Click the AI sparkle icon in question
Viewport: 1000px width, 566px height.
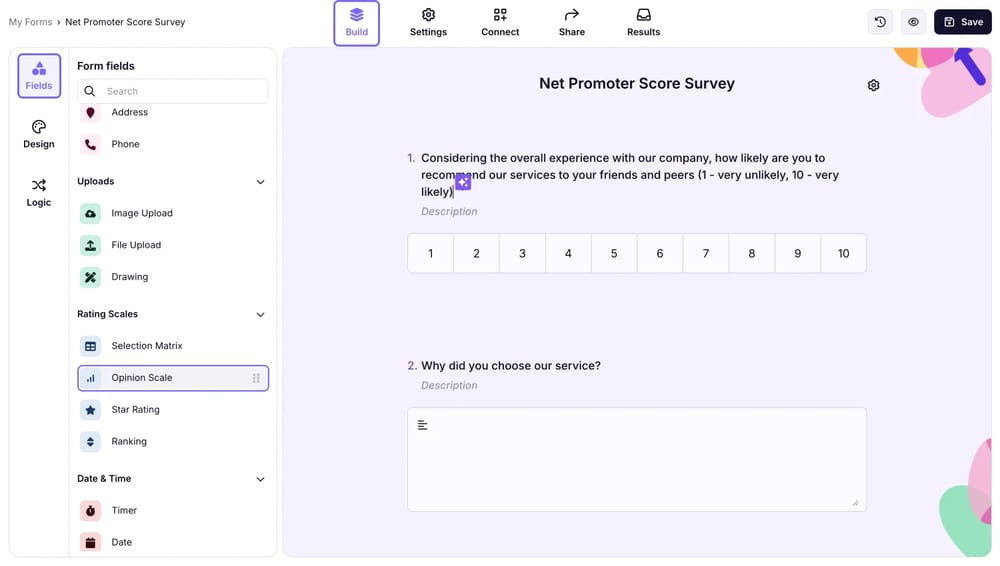coord(463,182)
